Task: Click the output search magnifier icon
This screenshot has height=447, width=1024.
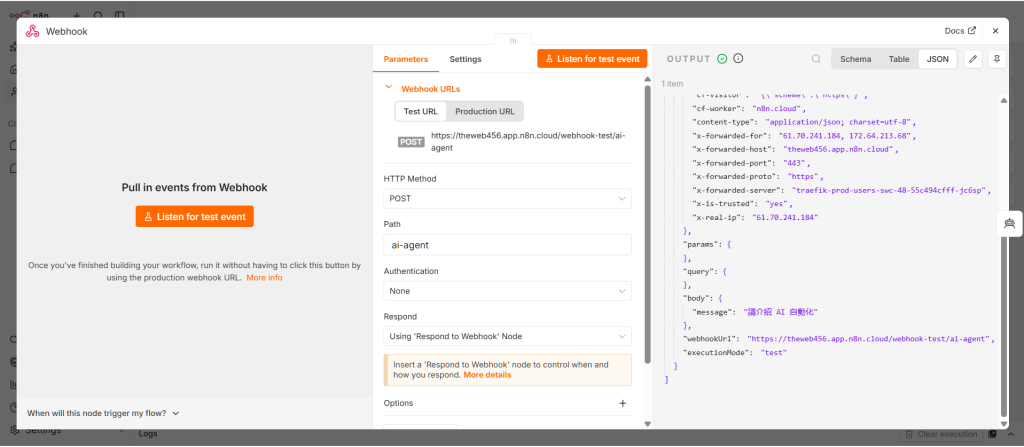Action: pyautogui.click(x=816, y=59)
